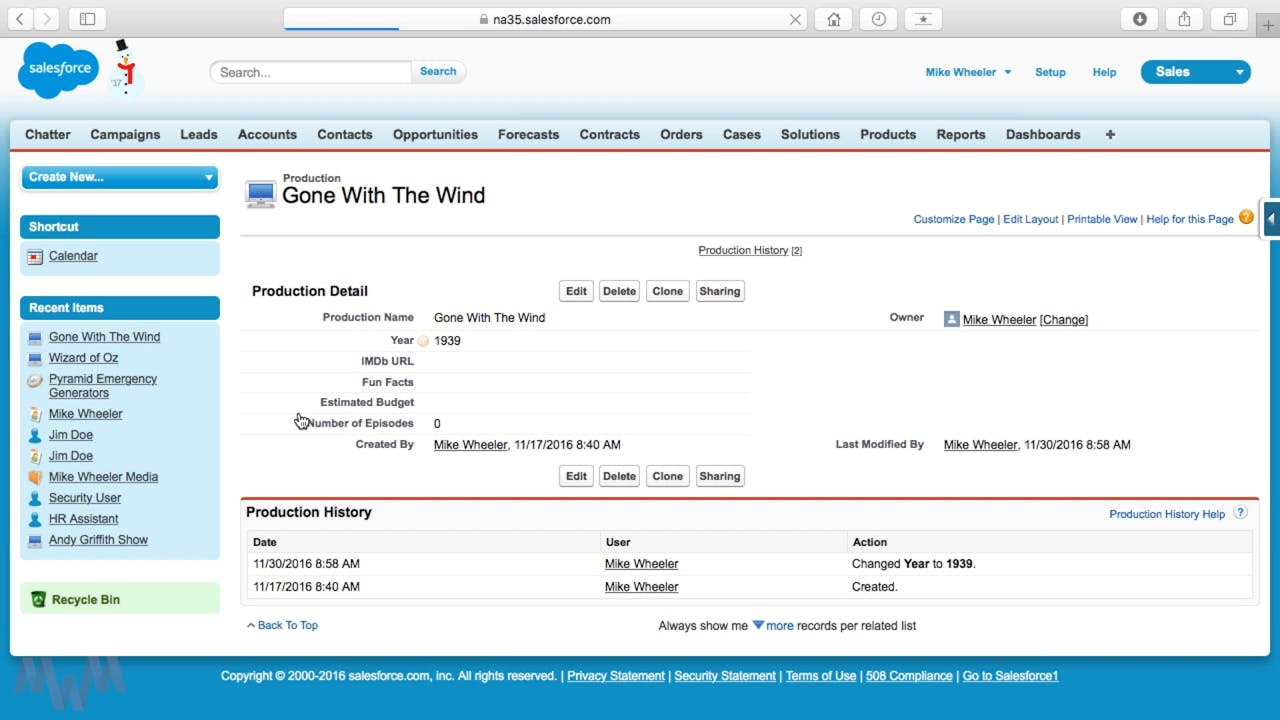Open the Sales app menu dropdown
1280x720 pixels.
1196,72
